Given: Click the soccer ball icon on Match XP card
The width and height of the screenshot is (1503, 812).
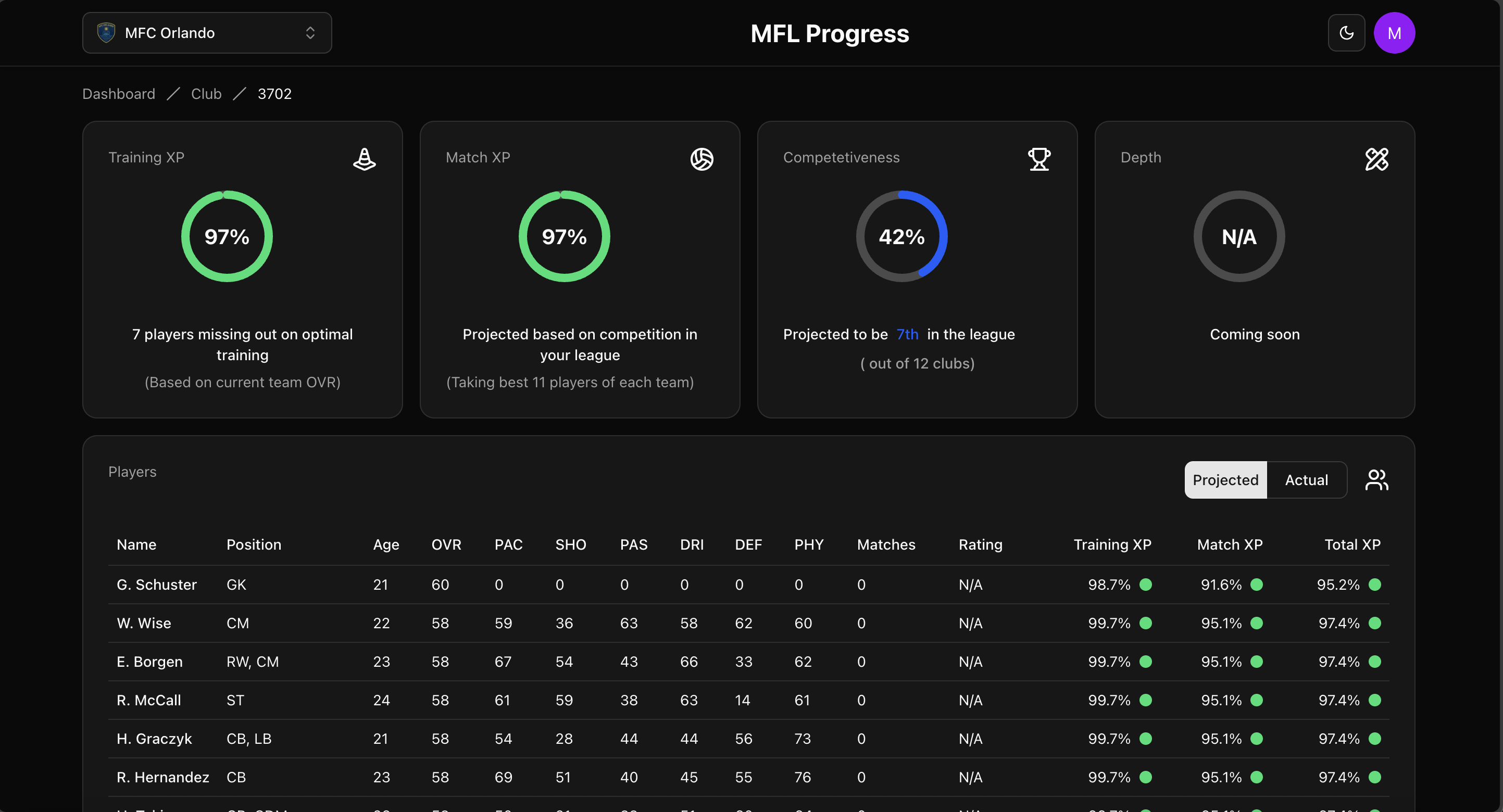Looking at the screenshot, I should (702, 159).
